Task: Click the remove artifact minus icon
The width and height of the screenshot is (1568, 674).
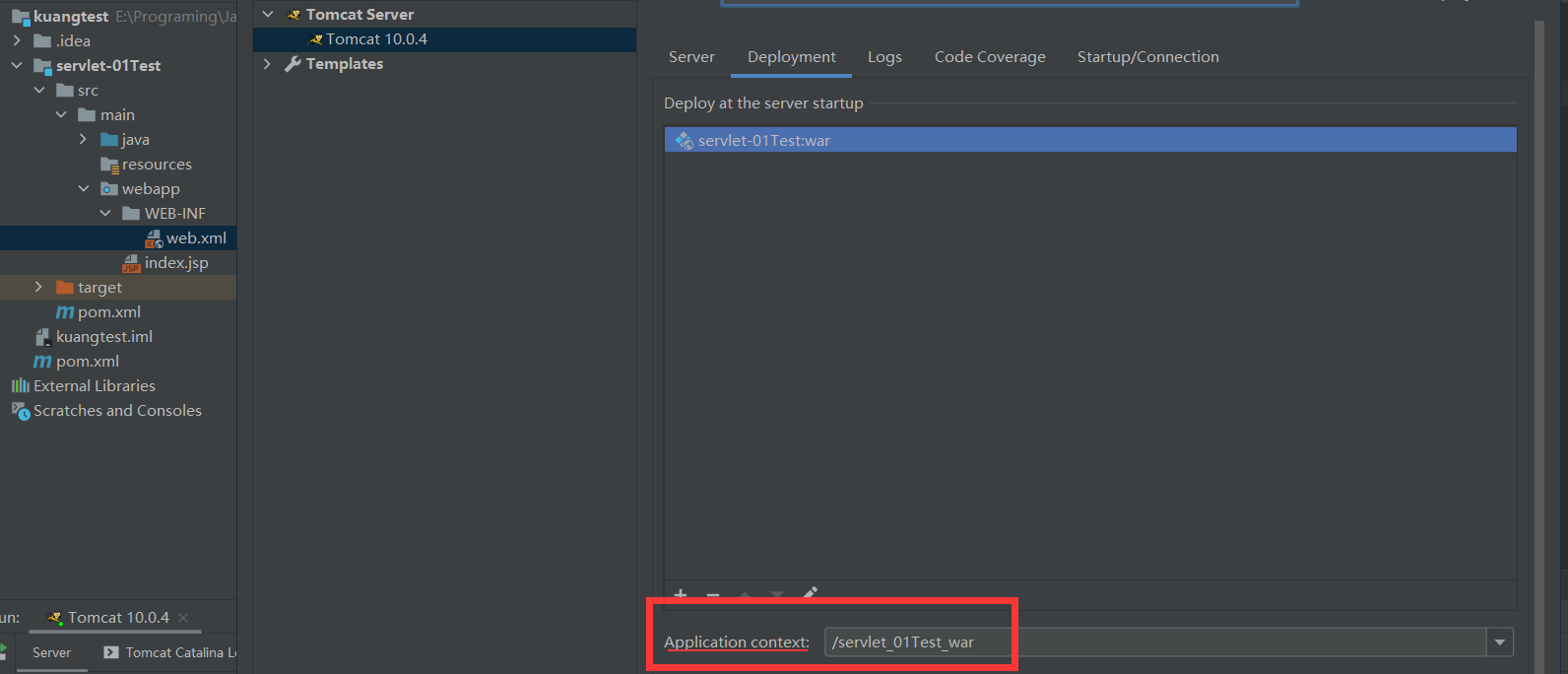Action: [713, 595]
